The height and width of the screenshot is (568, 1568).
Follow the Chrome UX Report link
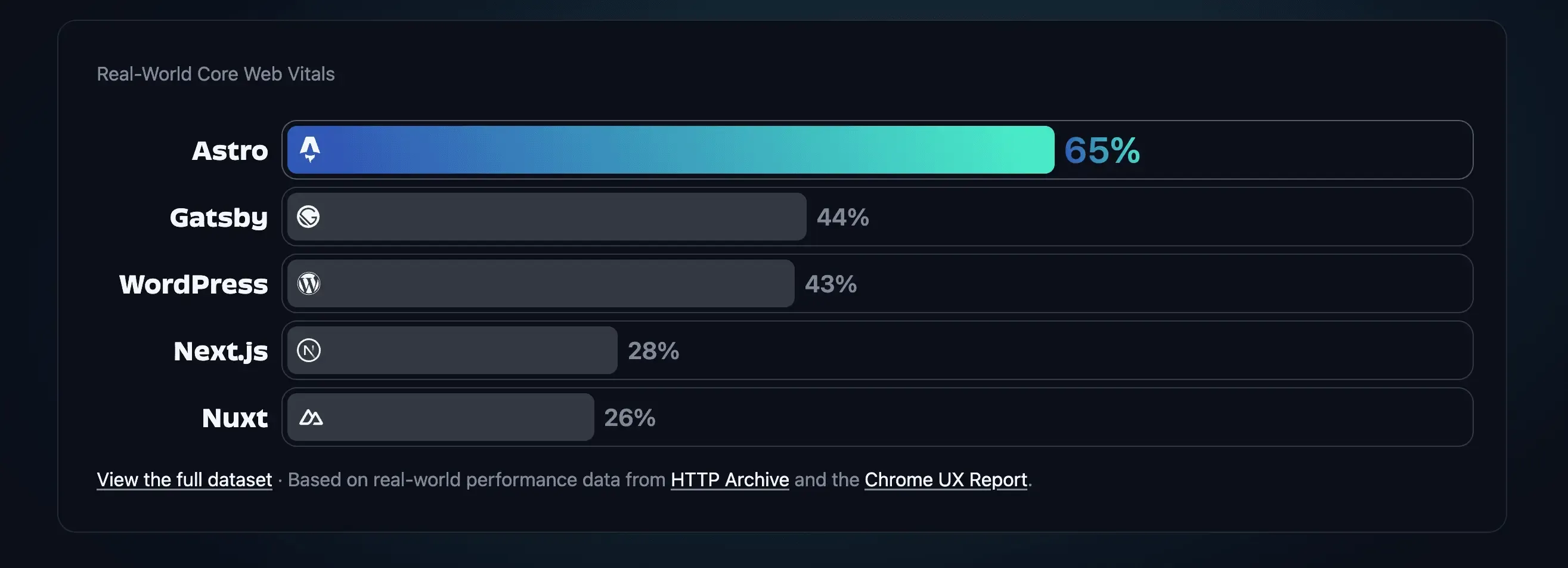(x=946, y=480)
